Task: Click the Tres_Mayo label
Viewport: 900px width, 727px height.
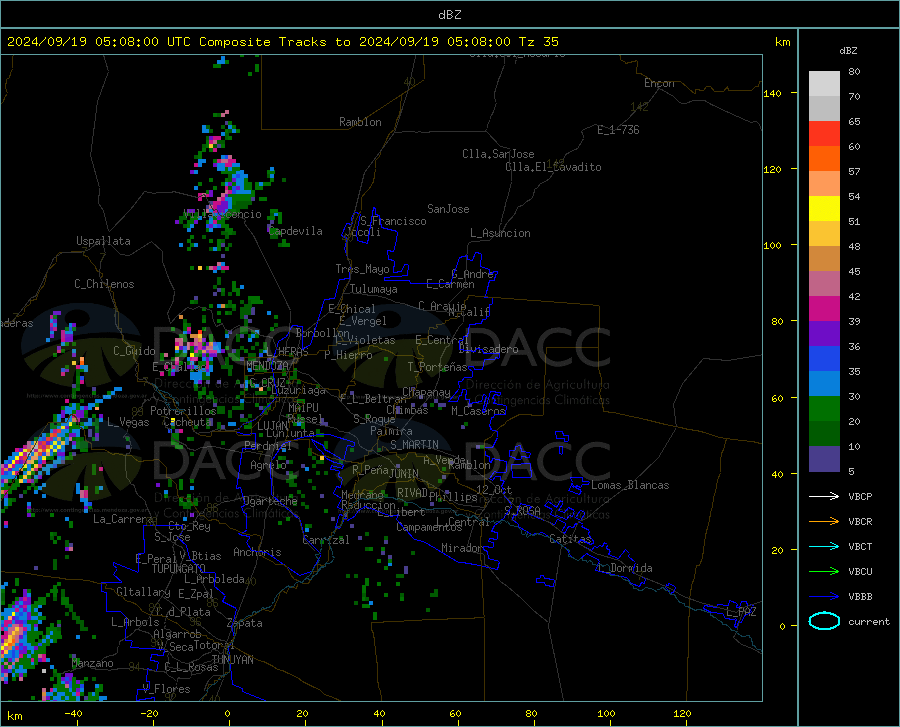Action: coord(362,269)
